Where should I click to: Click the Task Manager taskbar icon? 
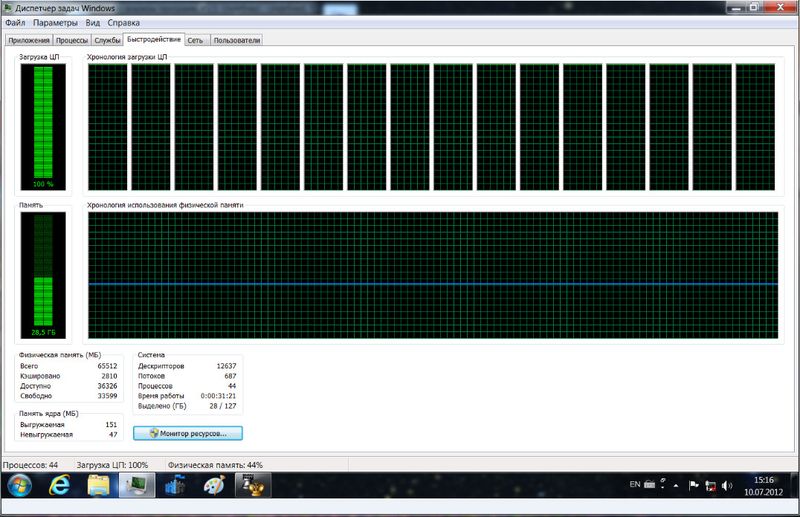pos(137,485)
